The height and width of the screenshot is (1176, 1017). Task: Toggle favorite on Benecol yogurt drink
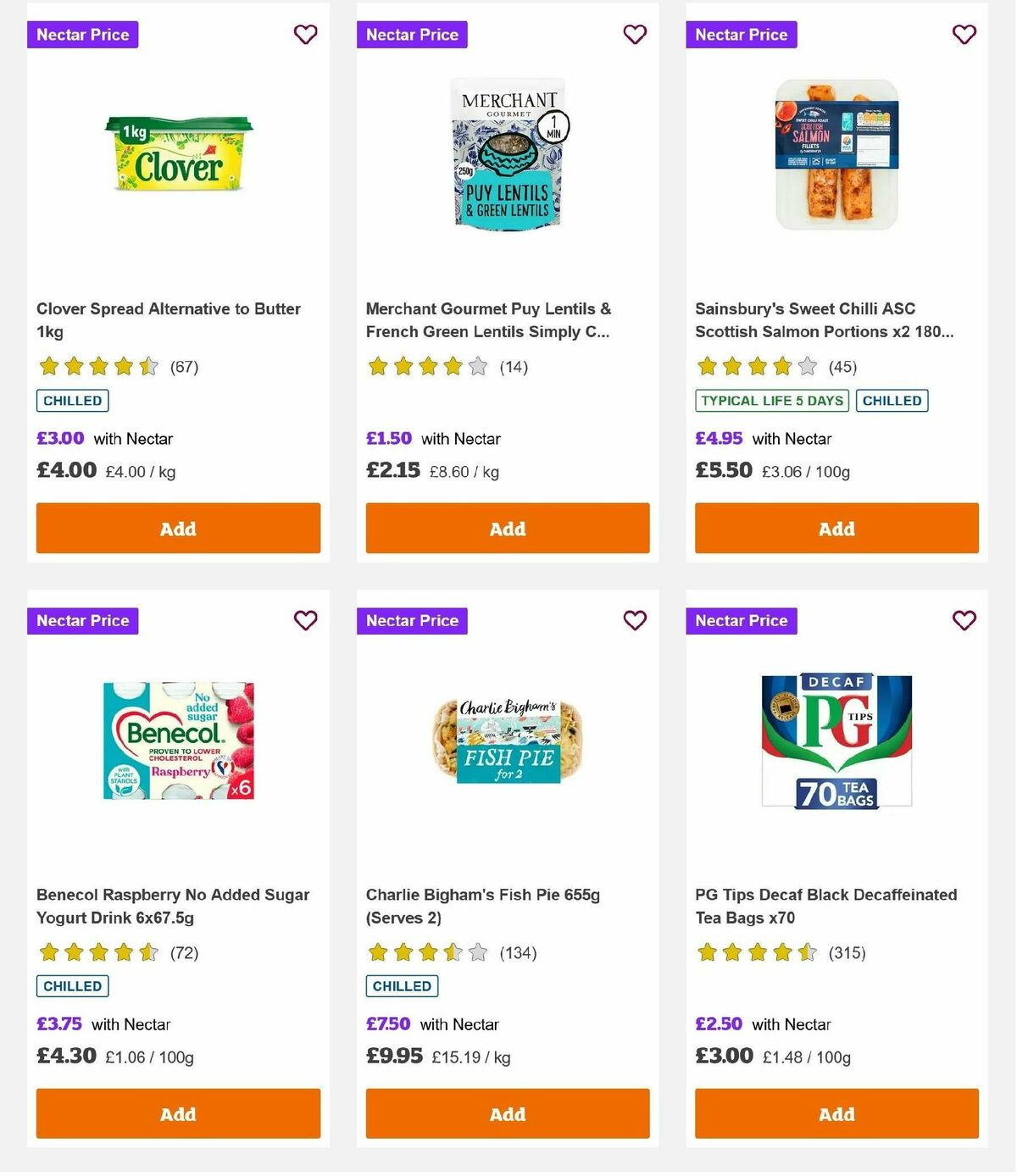tap(305, 620)
